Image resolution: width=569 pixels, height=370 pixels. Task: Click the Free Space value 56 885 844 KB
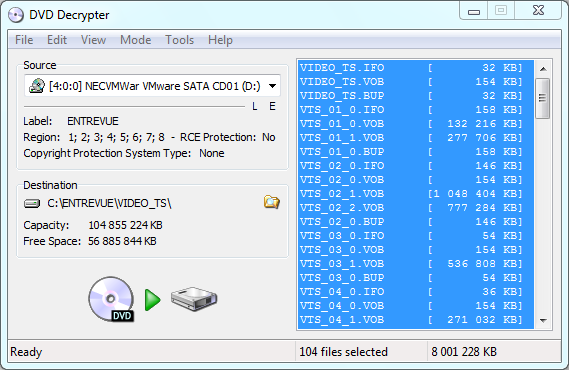pyautogui.click(x=122, y=241)
